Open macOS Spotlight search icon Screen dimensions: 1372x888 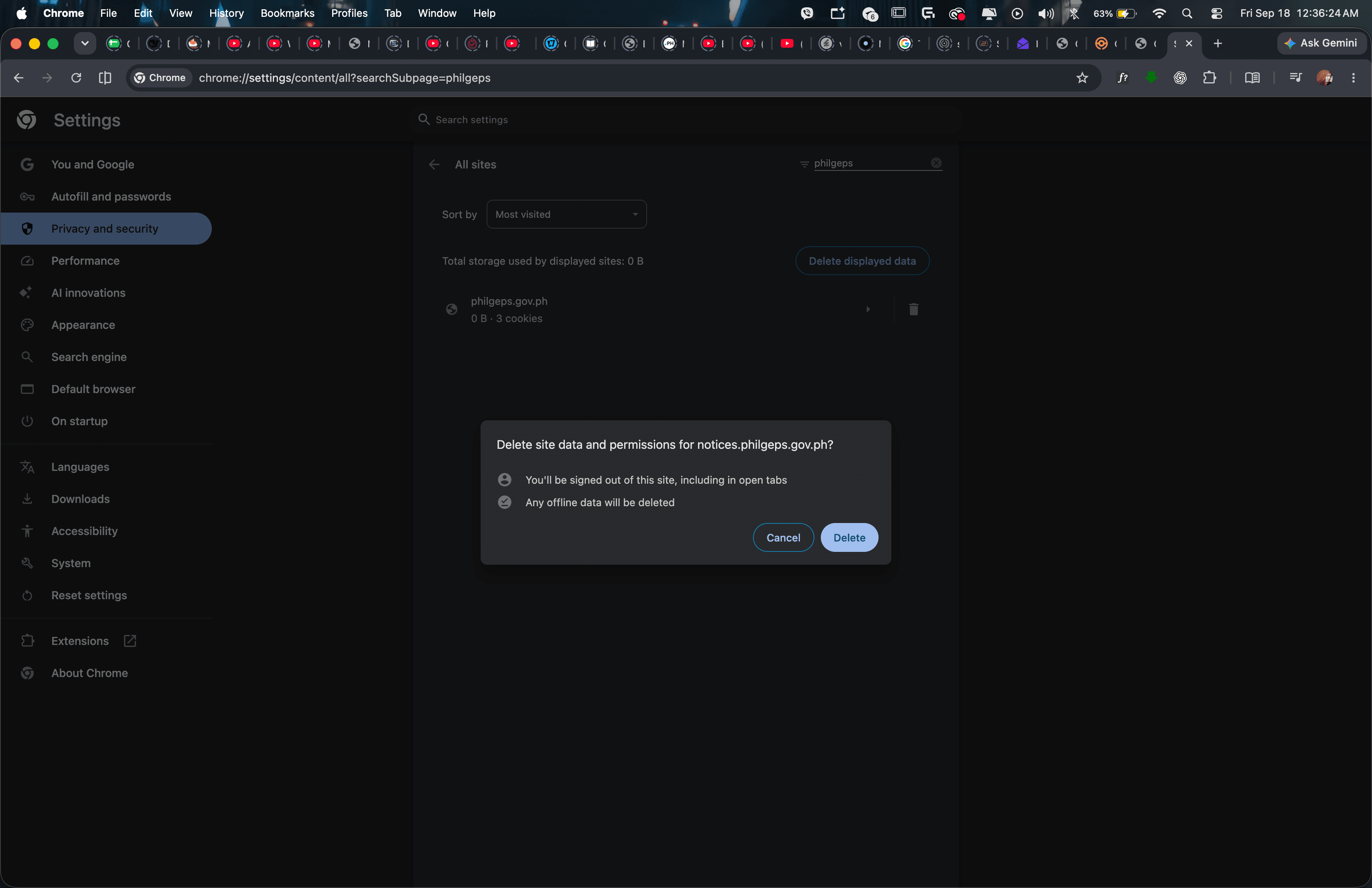(x=1186, y=13)
